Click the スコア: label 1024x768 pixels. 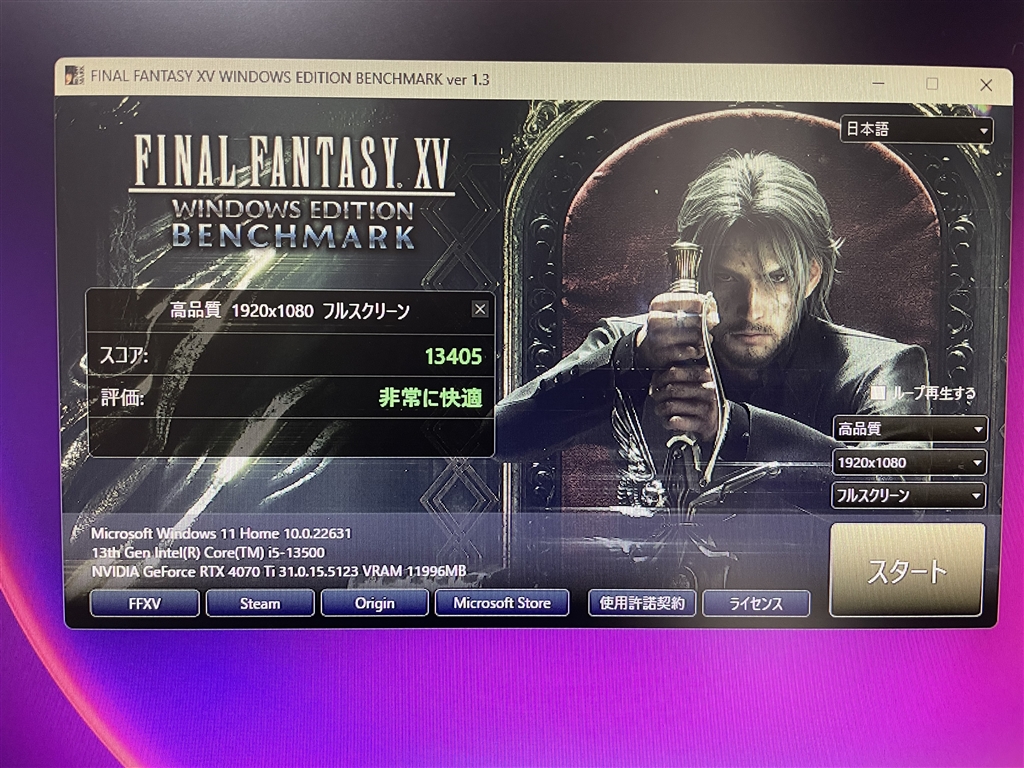(123, 355)
